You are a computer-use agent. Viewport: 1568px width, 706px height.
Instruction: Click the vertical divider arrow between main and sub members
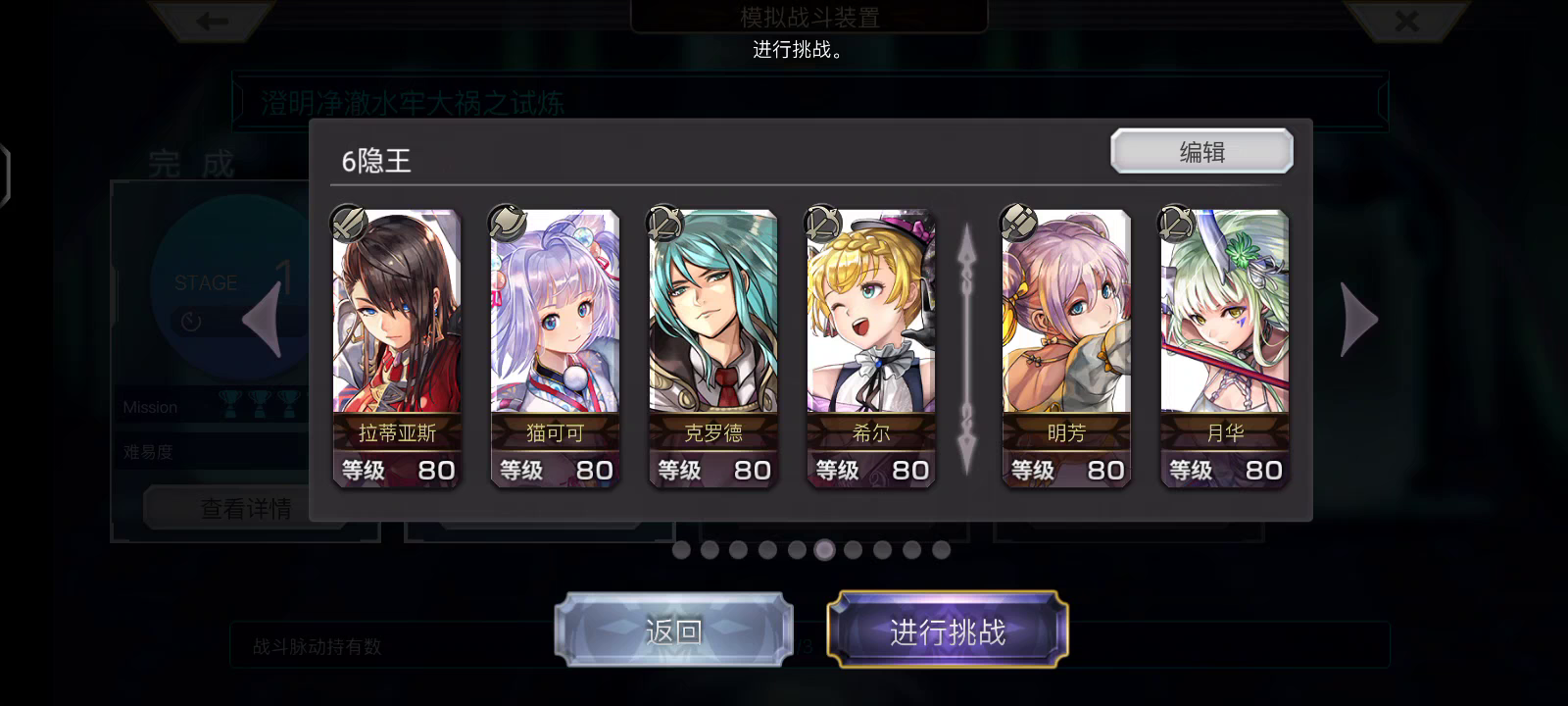(x=967, y=350)
